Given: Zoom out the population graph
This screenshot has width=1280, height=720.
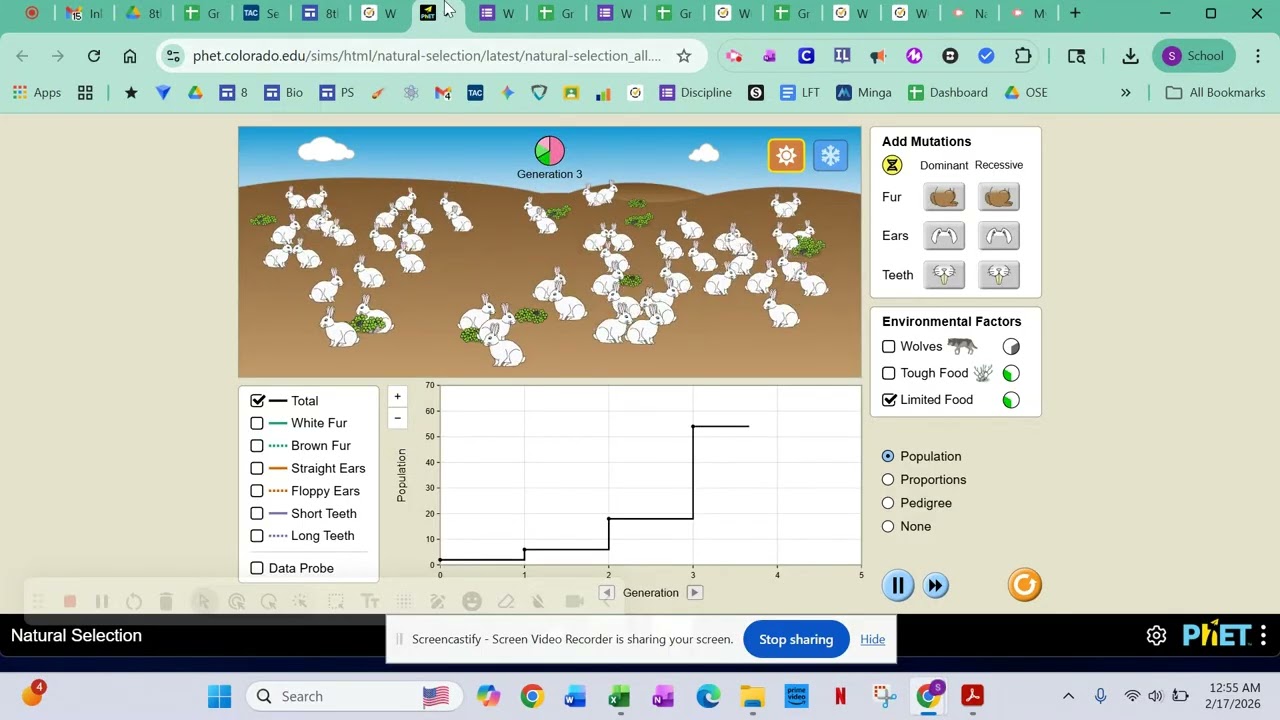Looking at the screenshot, I should [397, 418].
